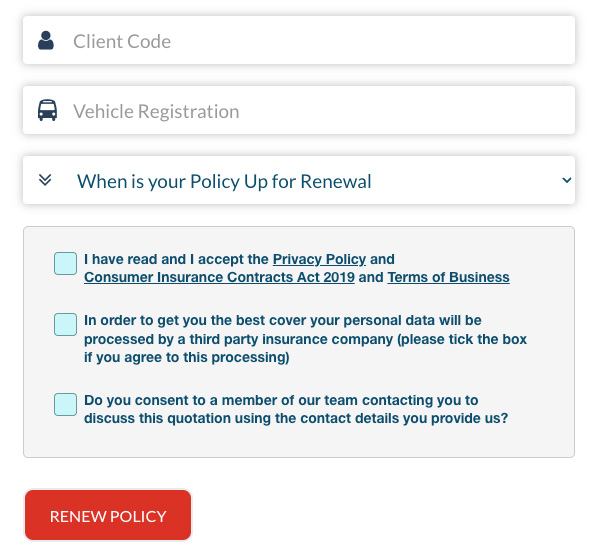
Task: Focus the Vehicle Registration input field
Action: pyautogui.click(x=400, y=111)
